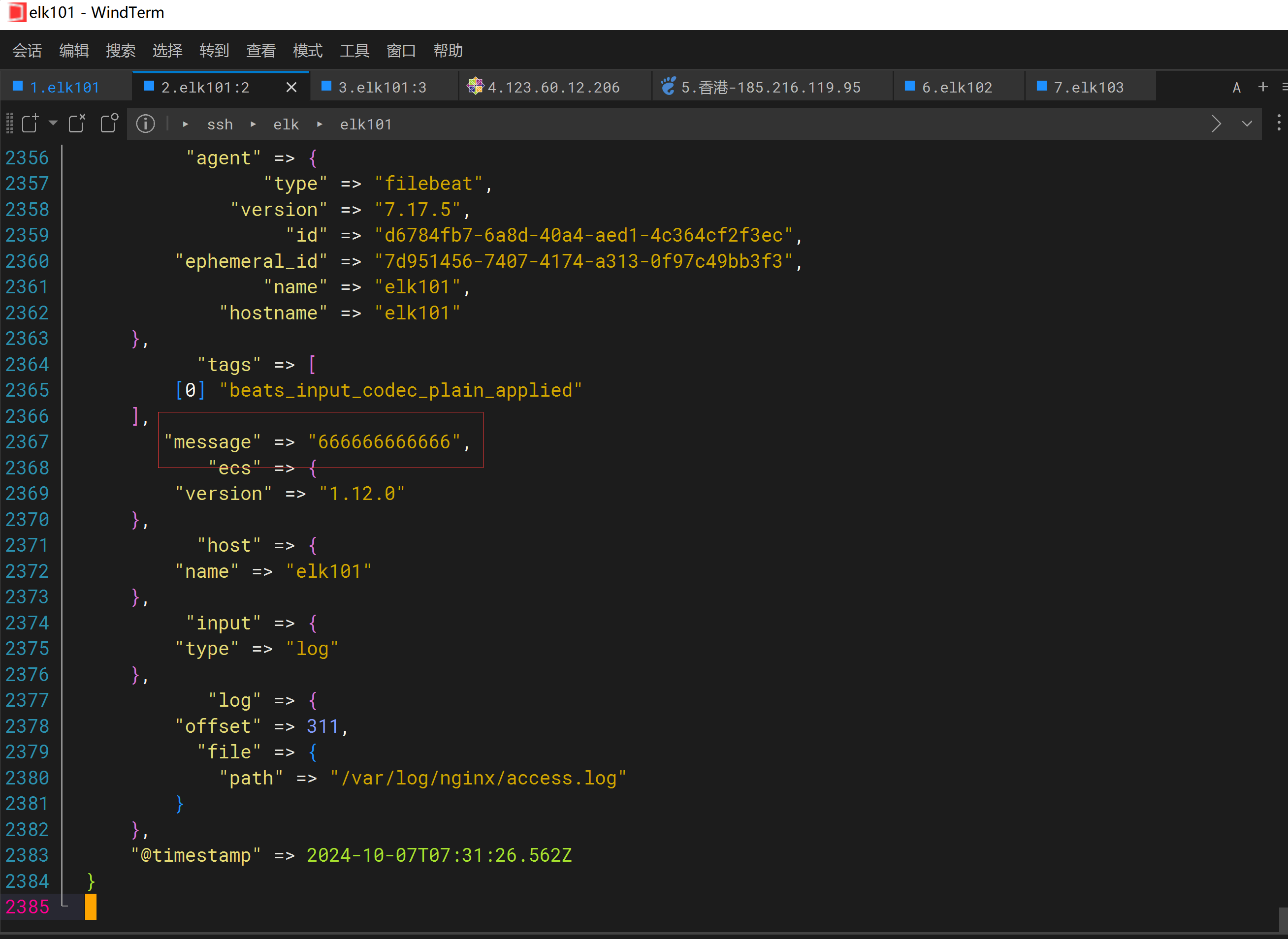Click line number 2367
This screenshot has height=939, width=1288.
[27, 441]
